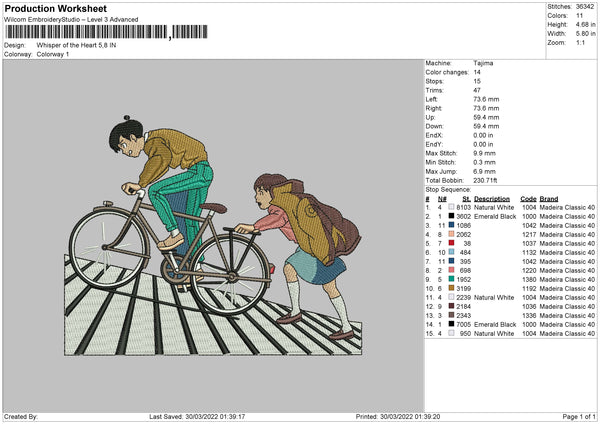Select the 'Wilcom EmbroideryStudio – Level 3 Advanced' line

pos(71,20)
